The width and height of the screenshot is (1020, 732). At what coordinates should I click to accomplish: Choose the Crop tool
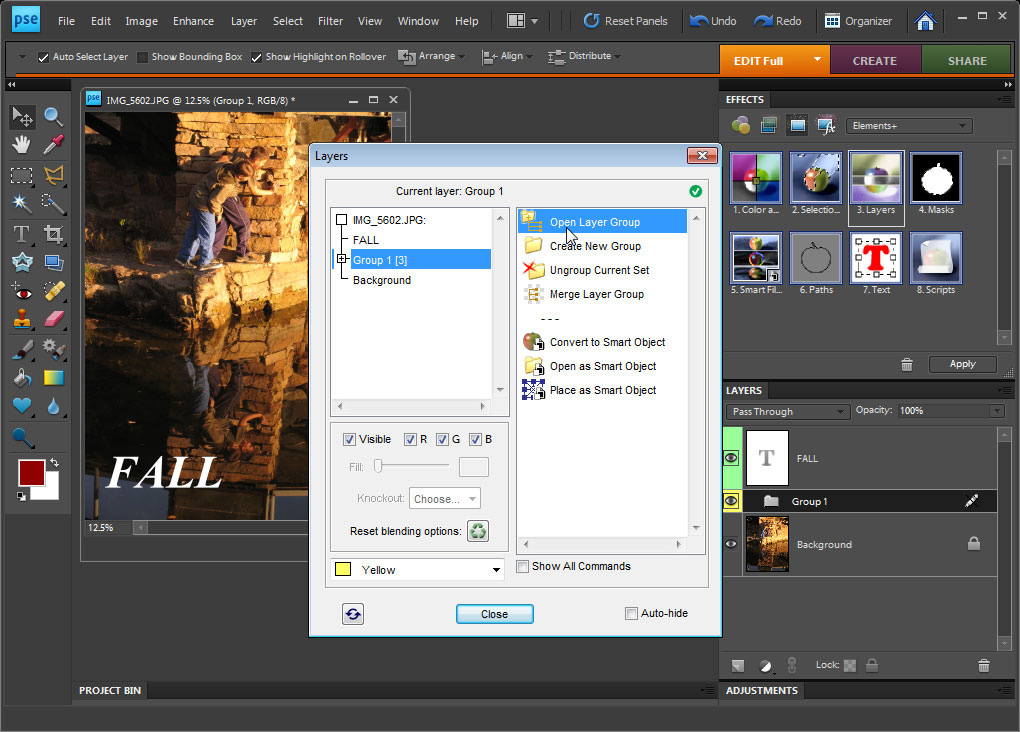click(53, 234)
